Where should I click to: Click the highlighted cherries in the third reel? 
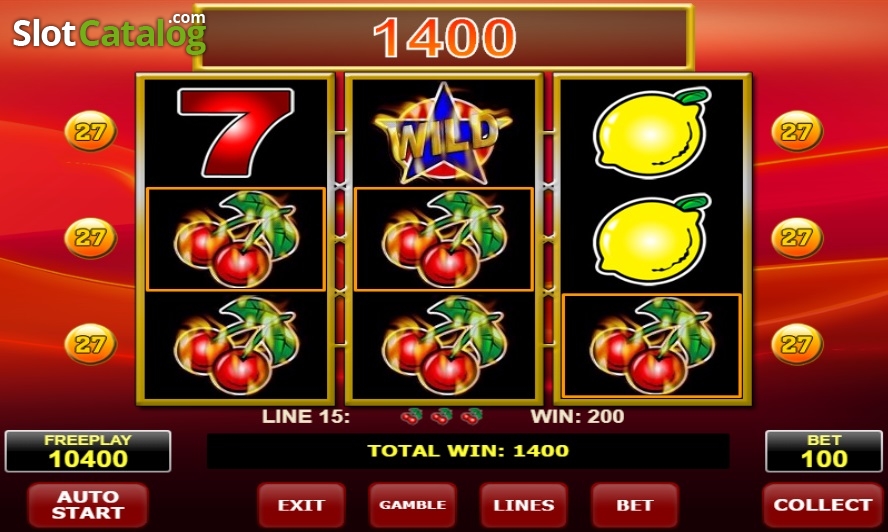click(652, 346)
